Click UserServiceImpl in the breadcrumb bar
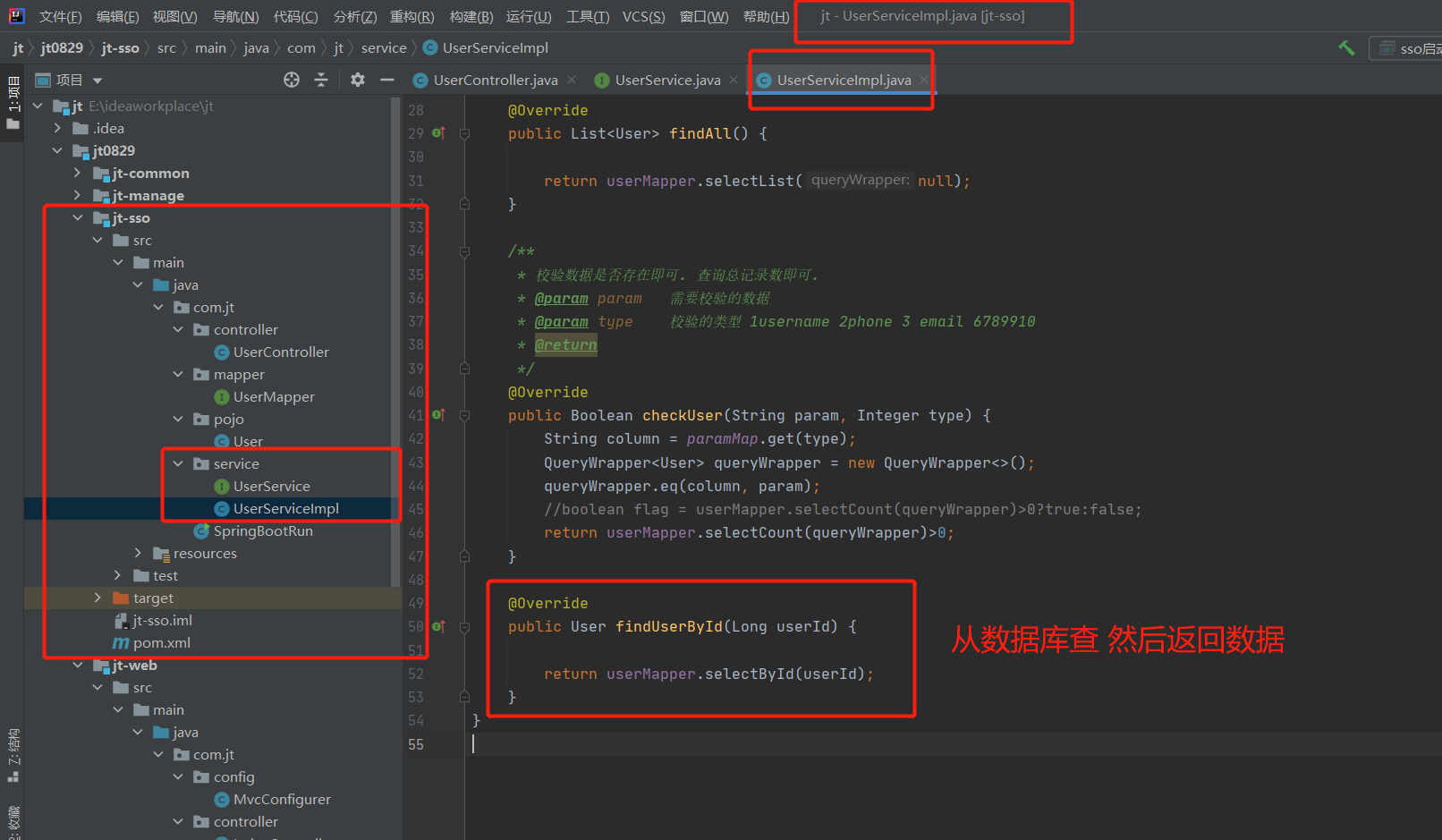The image size is (1442, 840). click(486, 48)
